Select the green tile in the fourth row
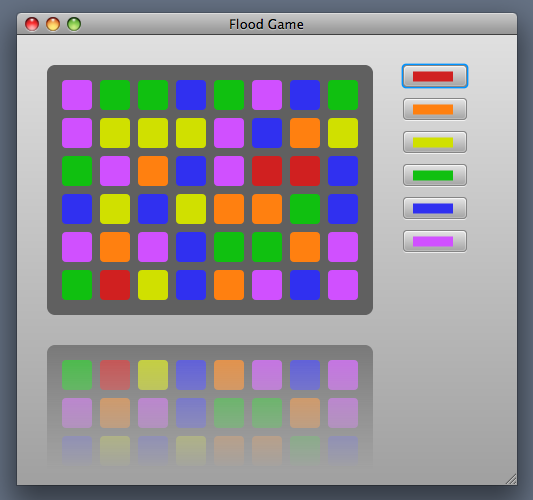Image resolution: width=533 pixels, height=500 pixels. (x=305, y=209)
